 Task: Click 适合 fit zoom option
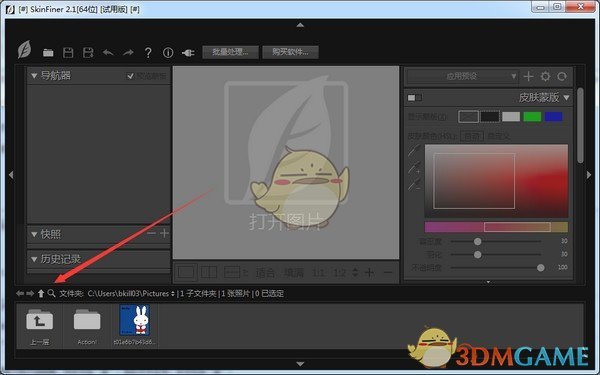(265, 273)
